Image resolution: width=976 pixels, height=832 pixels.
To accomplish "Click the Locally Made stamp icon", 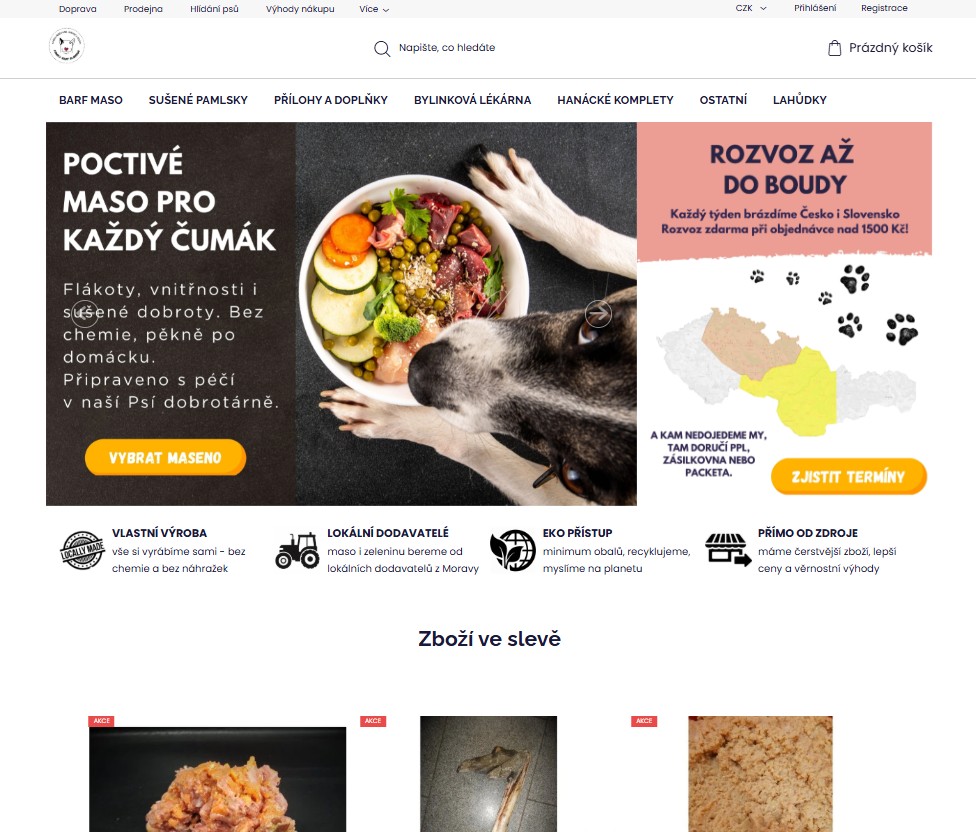I will [82, 550].
